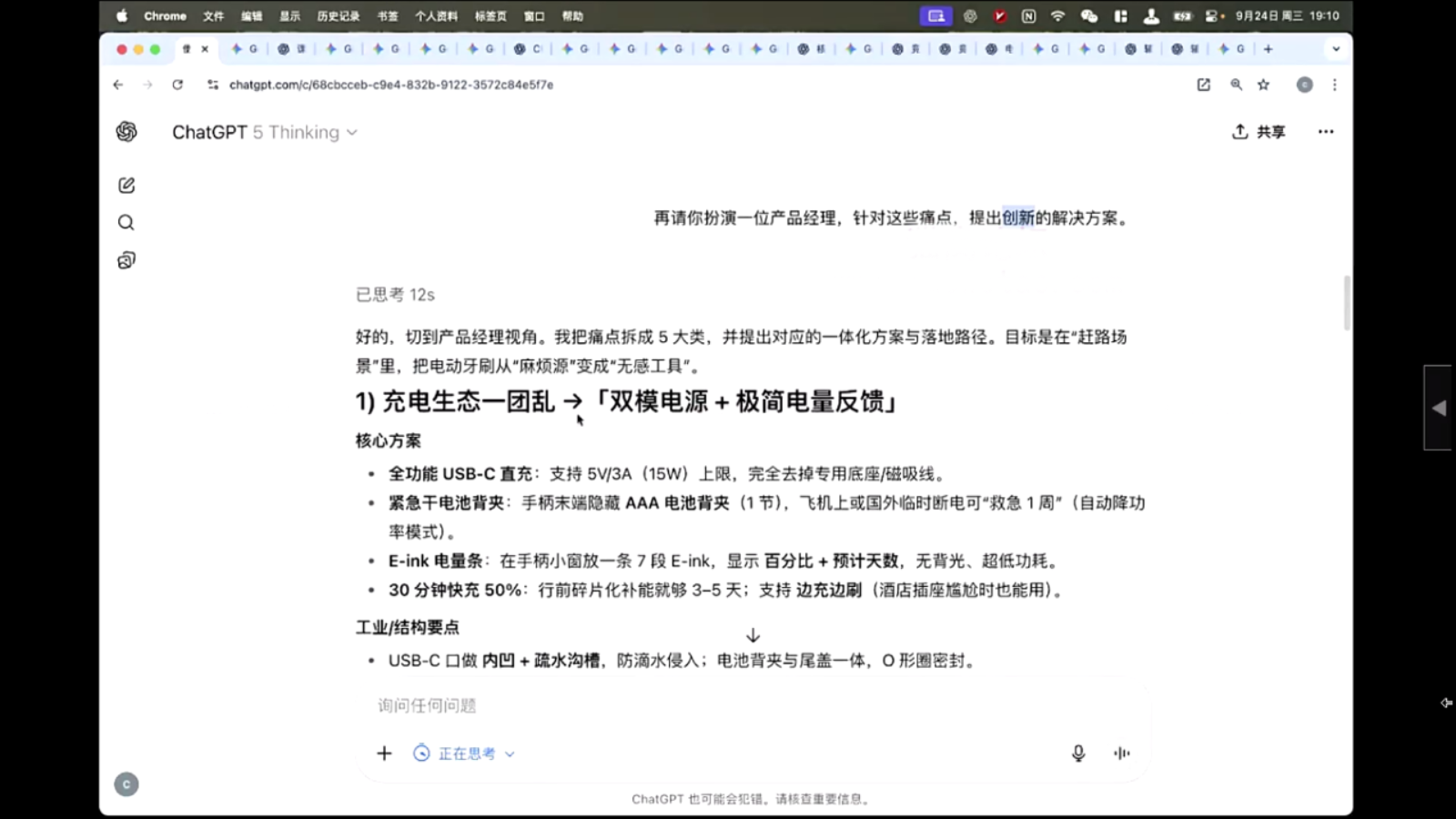Expand the 已思考 12s reasoning details

coord(395,295)
